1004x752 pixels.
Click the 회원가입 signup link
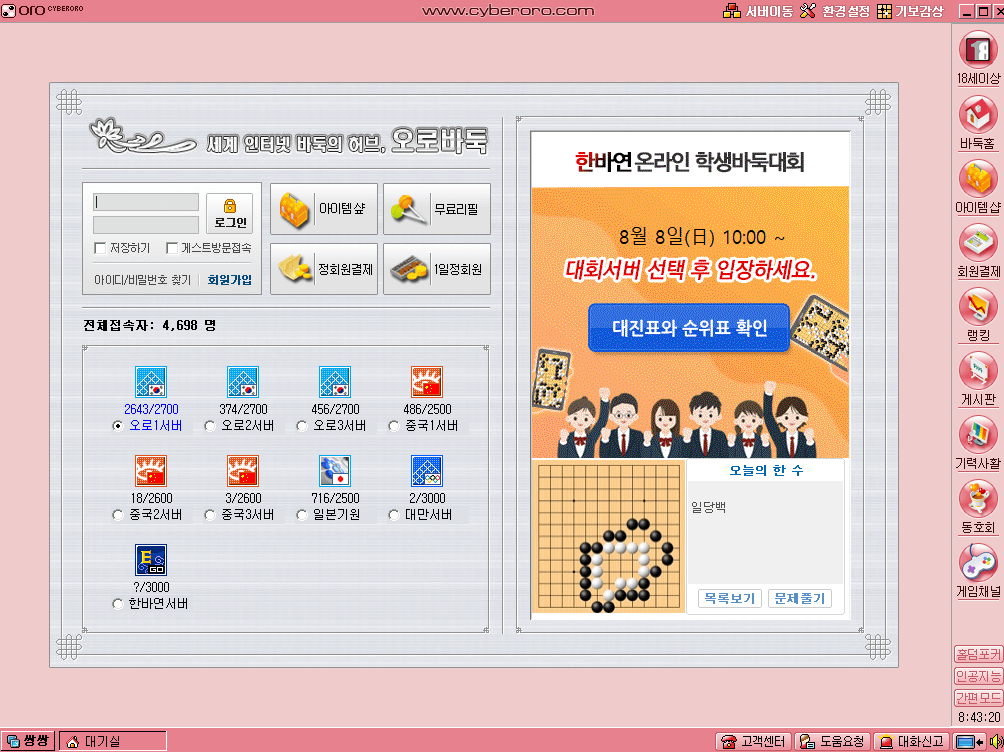tap(229, 280)
